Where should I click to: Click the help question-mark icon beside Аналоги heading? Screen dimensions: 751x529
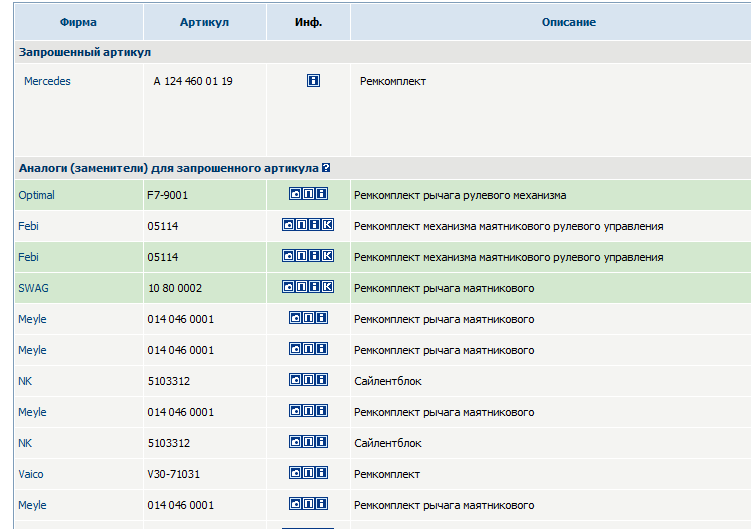(x=326, y=168)
